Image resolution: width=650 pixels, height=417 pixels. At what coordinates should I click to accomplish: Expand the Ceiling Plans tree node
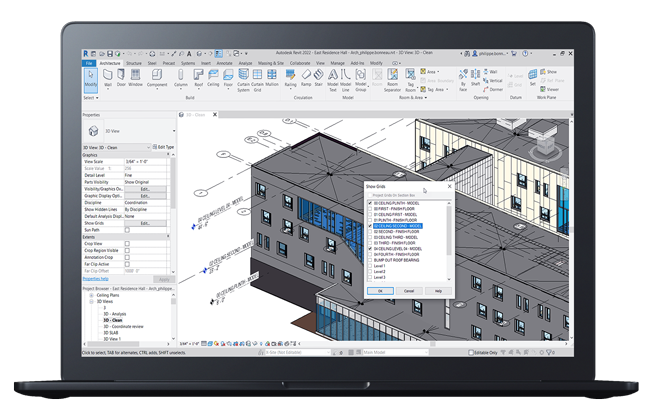click(x=91, y=296)
